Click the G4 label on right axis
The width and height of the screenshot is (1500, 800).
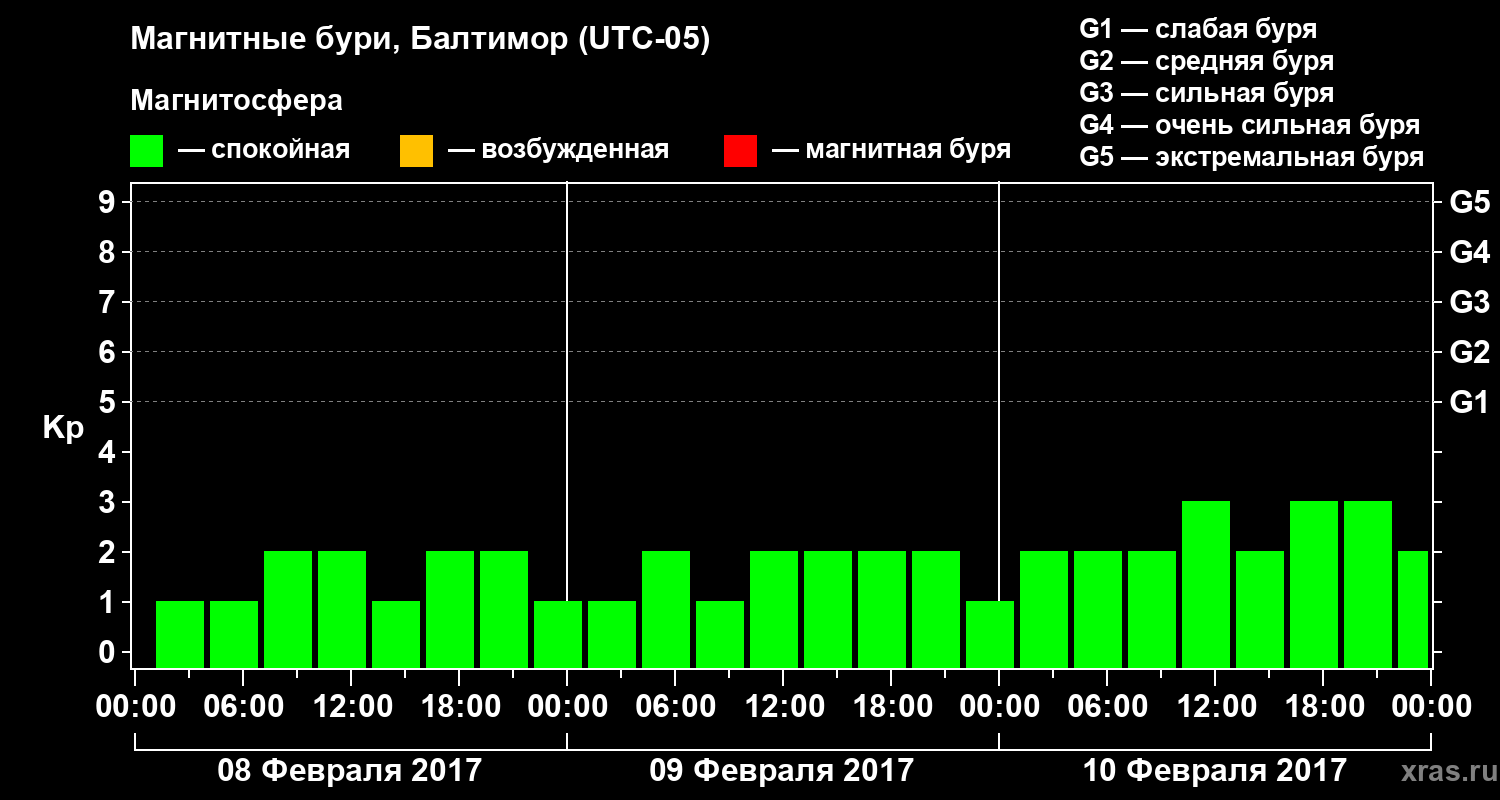pyautogui.click(x=1469, y=253)
